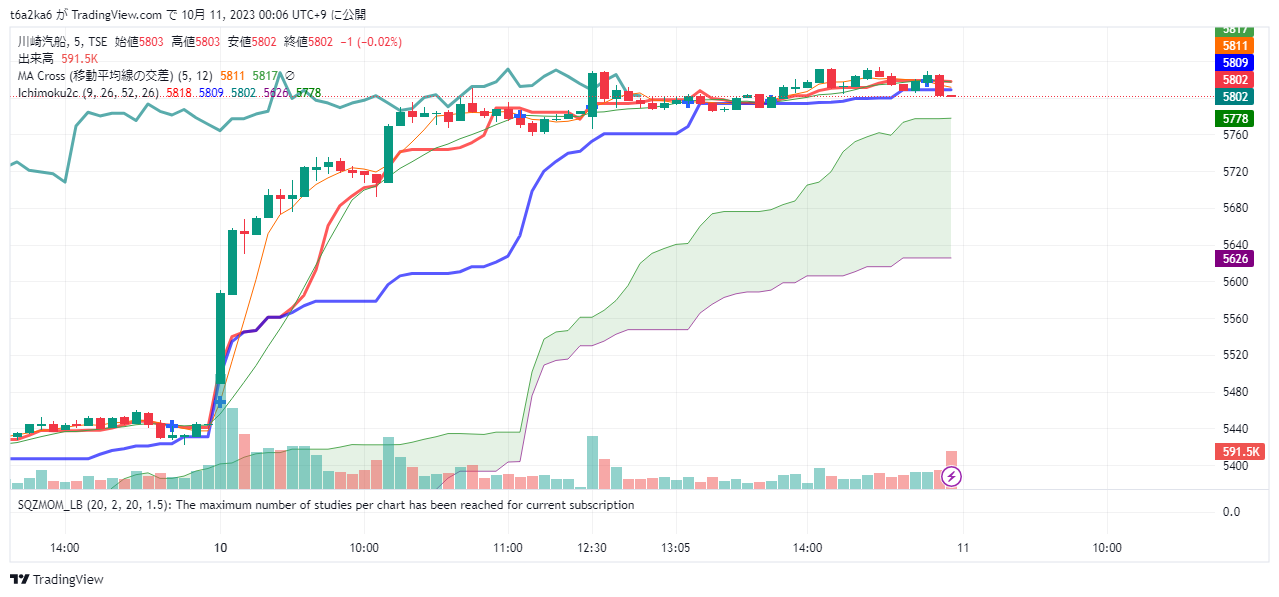The image size is (1279, 597).
Task: Click the SQZMOM_LB indicator message
Action: pyautogui.click(x=326, y=505)
